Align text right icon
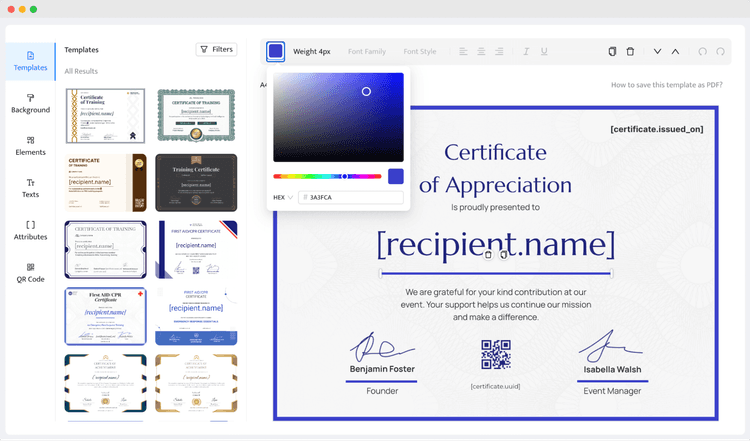 (499, 51)
